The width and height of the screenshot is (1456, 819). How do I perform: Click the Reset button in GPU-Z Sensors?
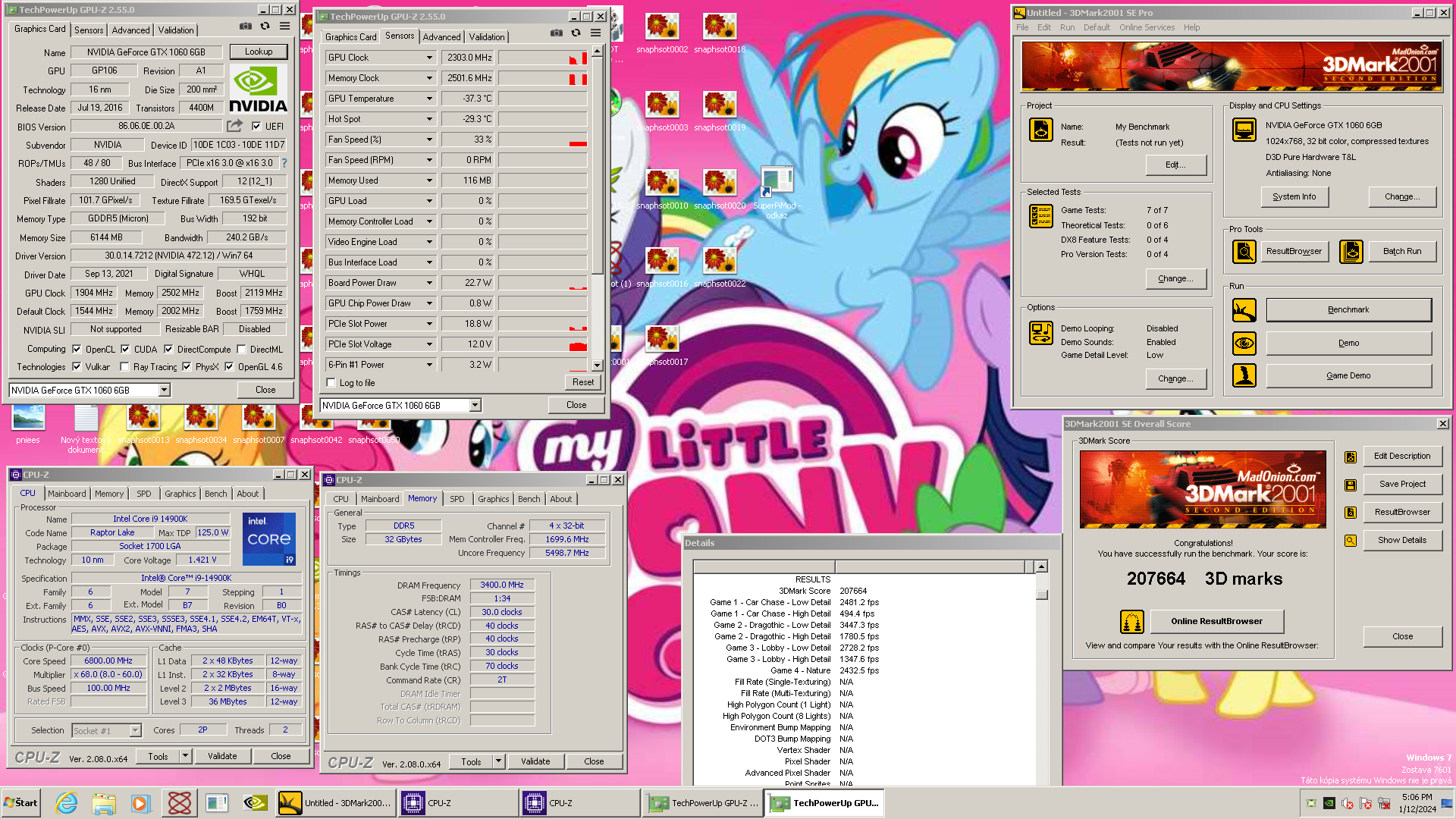(x=583, y=382)
